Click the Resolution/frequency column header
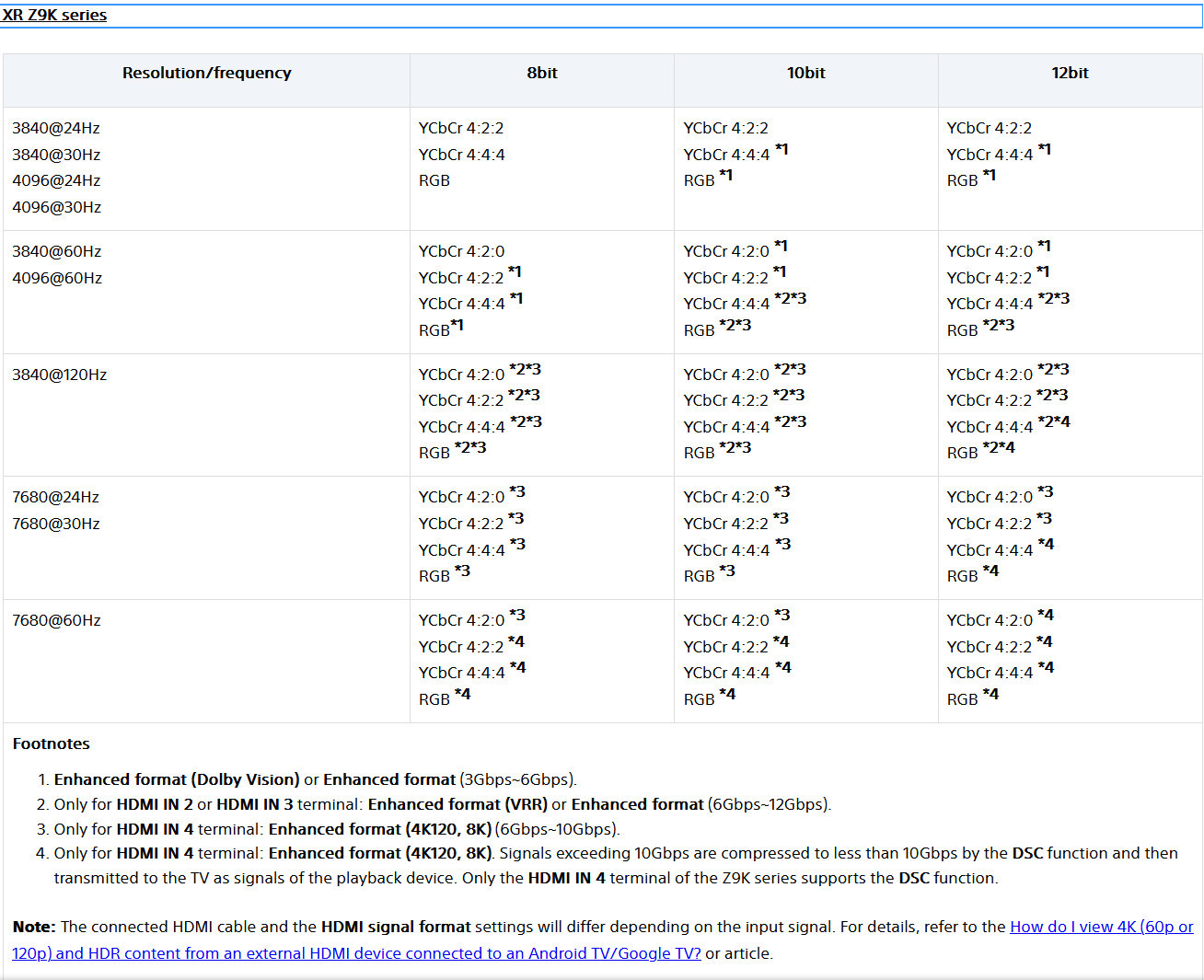 pos(206,74)
